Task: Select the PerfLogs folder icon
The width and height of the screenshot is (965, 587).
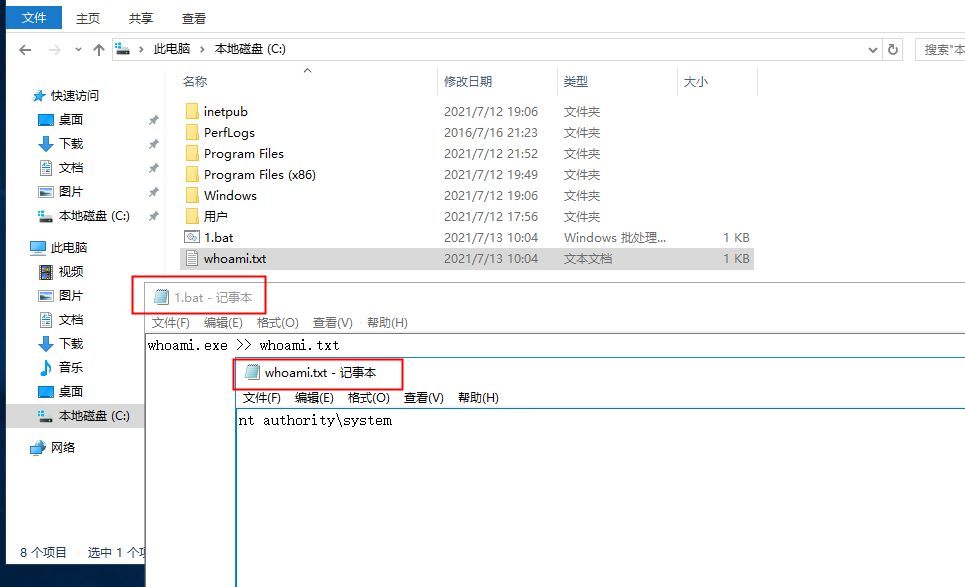Action: pos(192,132)
